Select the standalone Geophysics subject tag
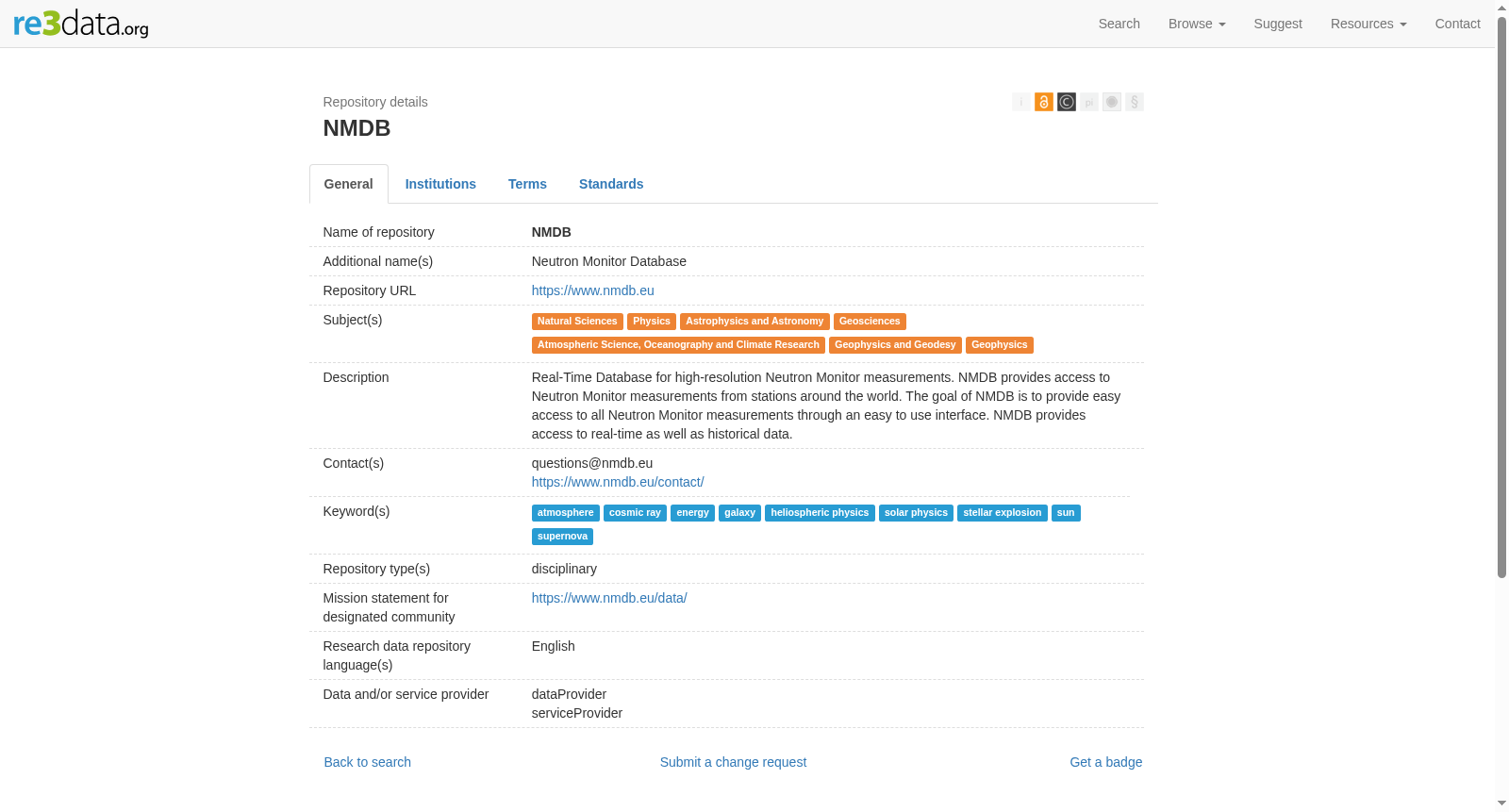Viewport: 1509px width, 812px height. (1000, 345)
